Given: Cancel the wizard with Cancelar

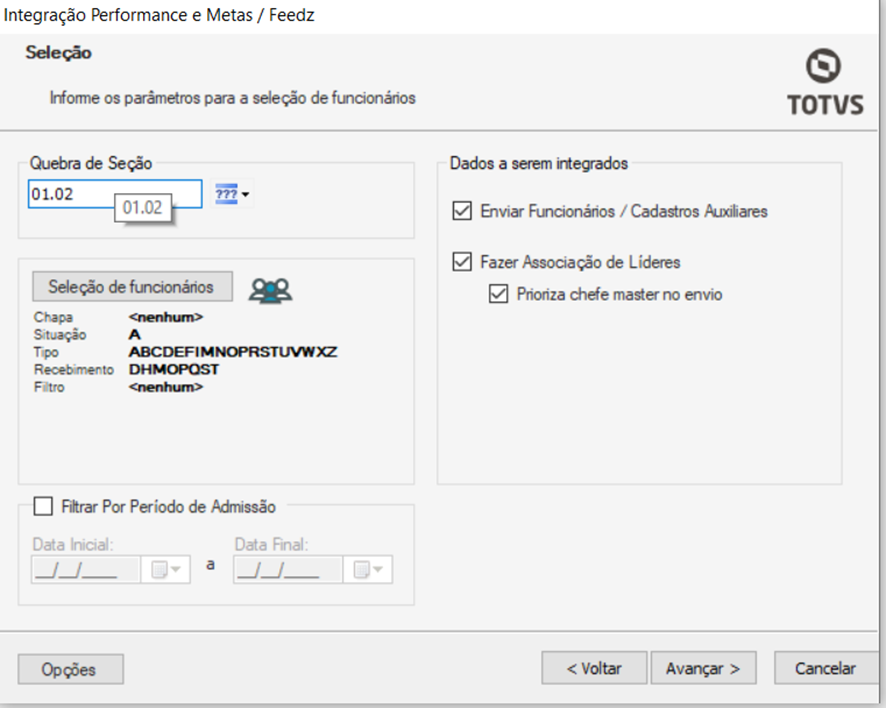Looking at the screenshot, I should pyautogui.click(x=826, y=668).
